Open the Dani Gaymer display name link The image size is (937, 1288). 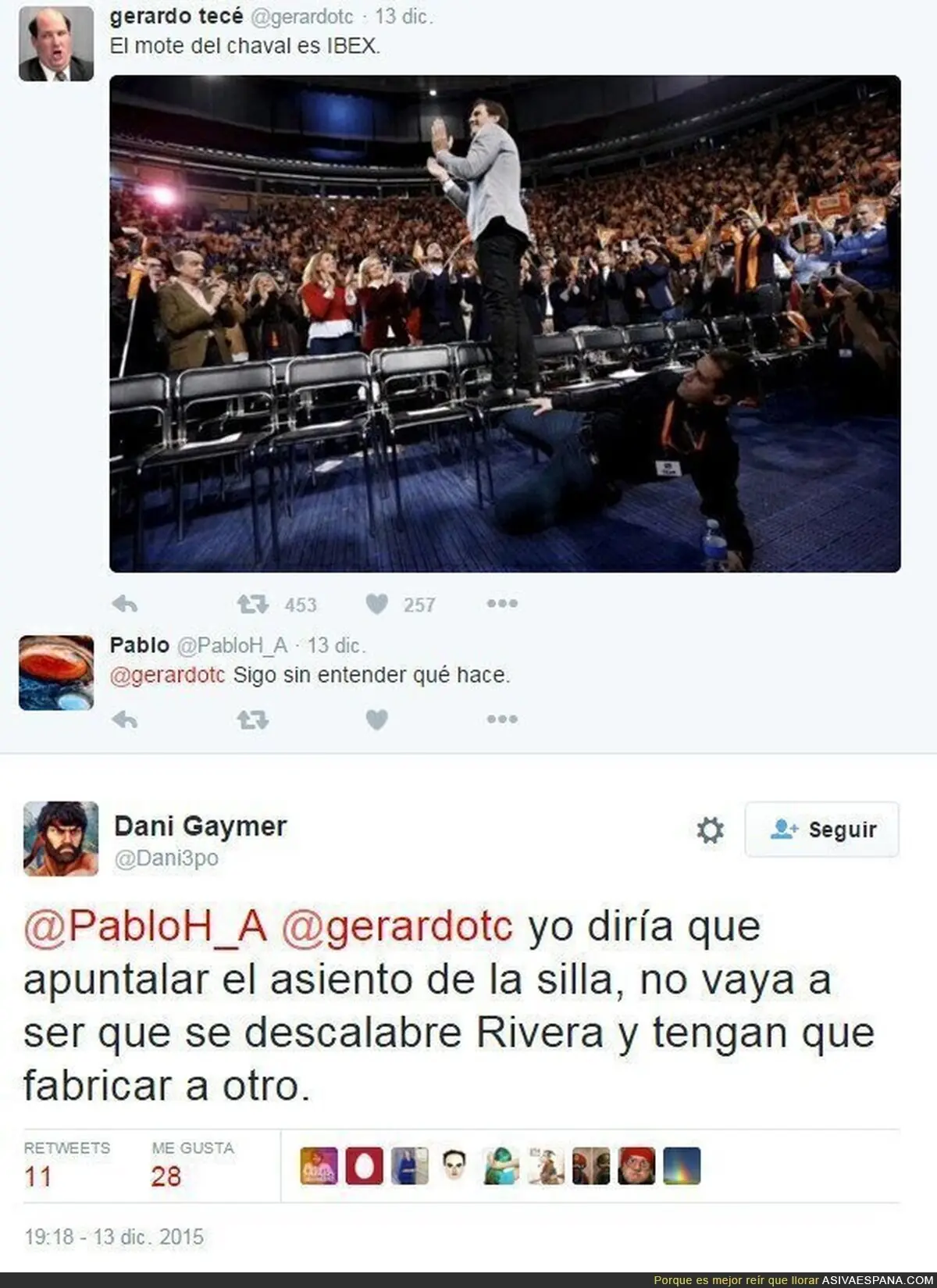[201, 826]
